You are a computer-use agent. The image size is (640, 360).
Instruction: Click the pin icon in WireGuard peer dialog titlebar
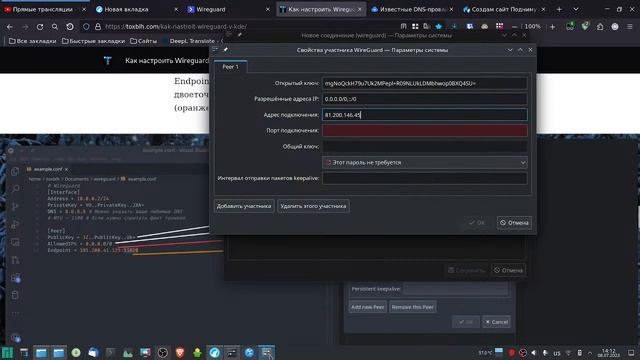pos(226,50)
